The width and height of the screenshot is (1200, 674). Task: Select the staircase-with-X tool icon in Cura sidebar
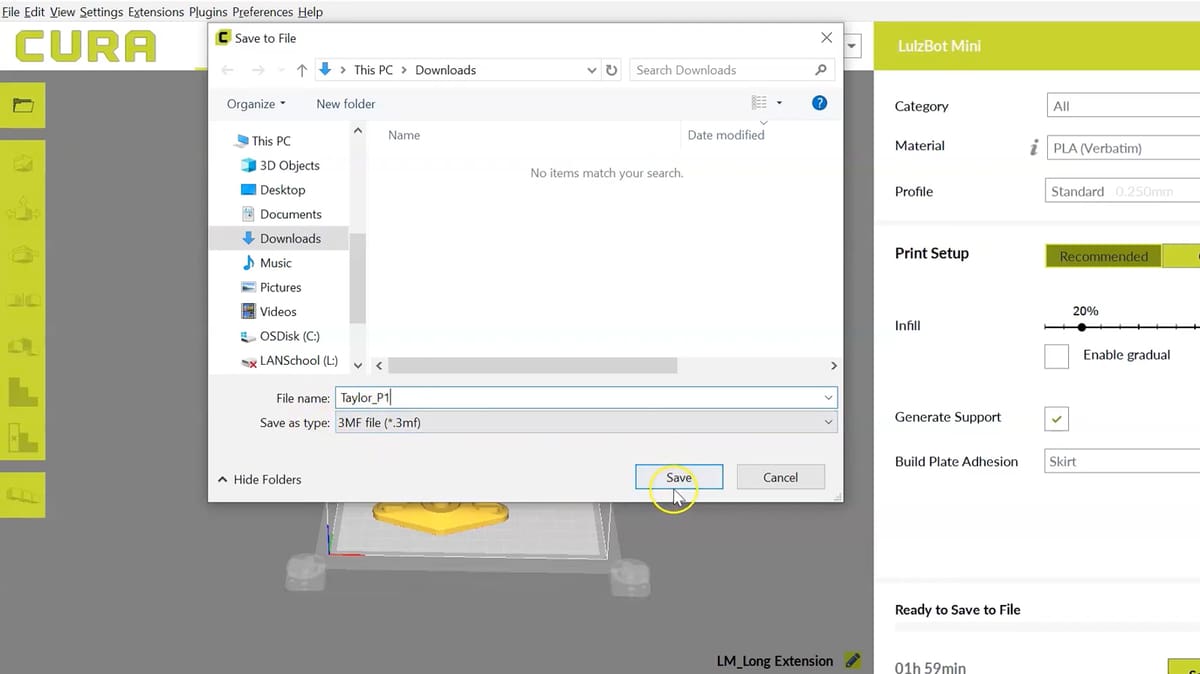(x=22, y=437)
